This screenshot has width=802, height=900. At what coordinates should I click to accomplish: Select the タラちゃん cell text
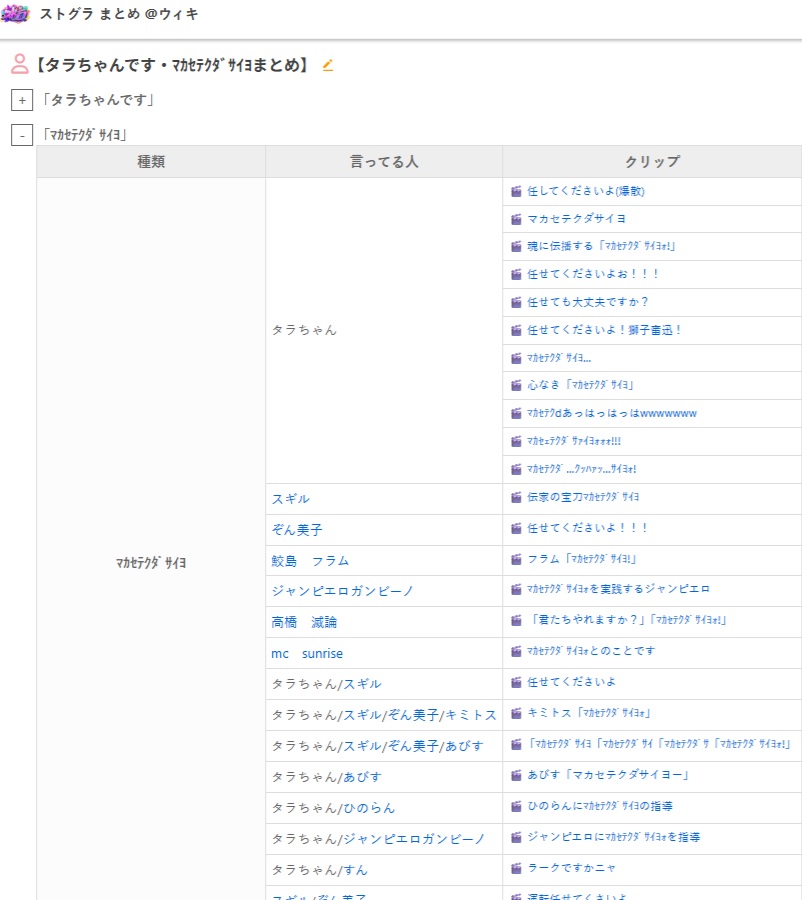[304, 330]
